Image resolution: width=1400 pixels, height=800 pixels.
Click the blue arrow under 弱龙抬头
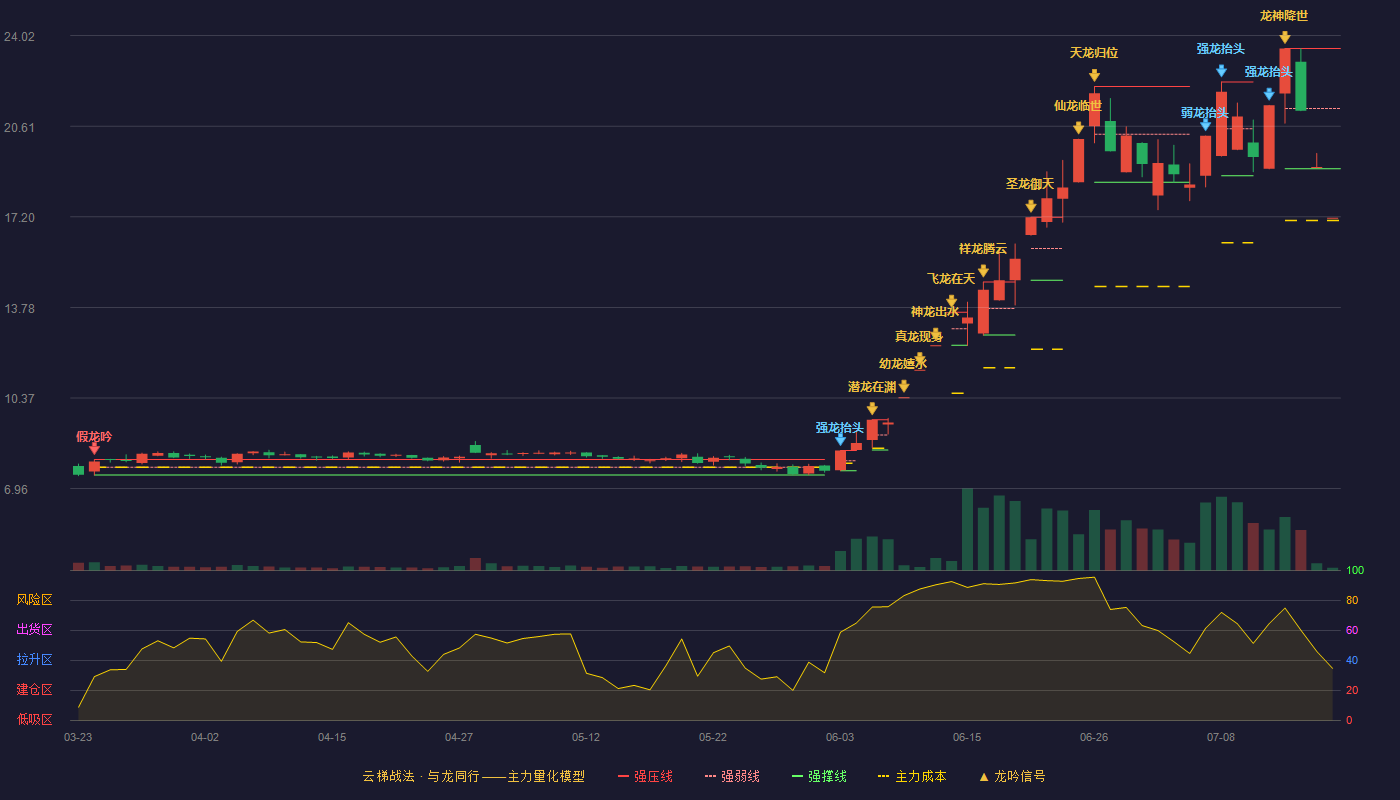pos(1205,125)
